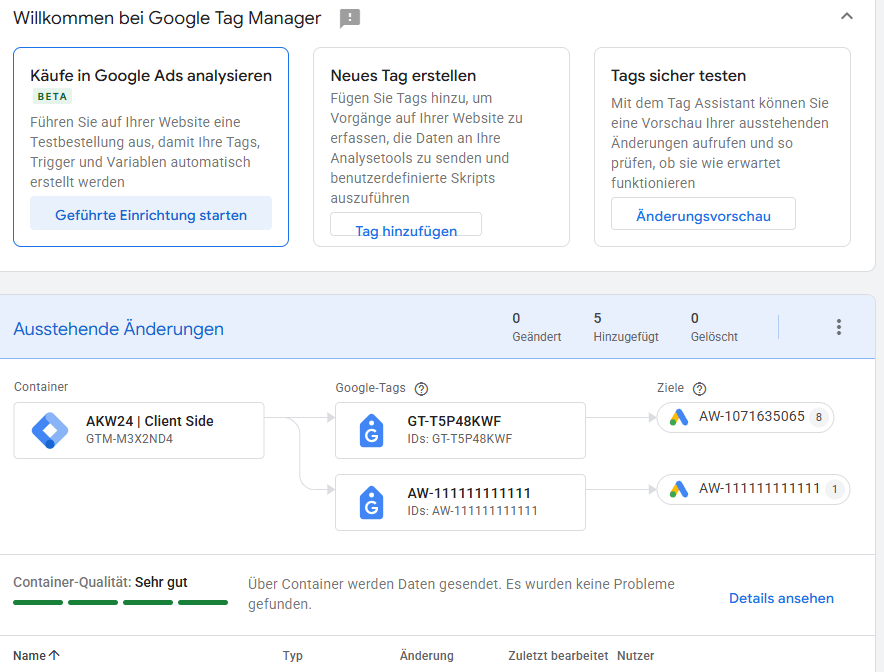Select the AKW24 | Client Side container card
Viewport: 884px width, 672px height.
139,430
